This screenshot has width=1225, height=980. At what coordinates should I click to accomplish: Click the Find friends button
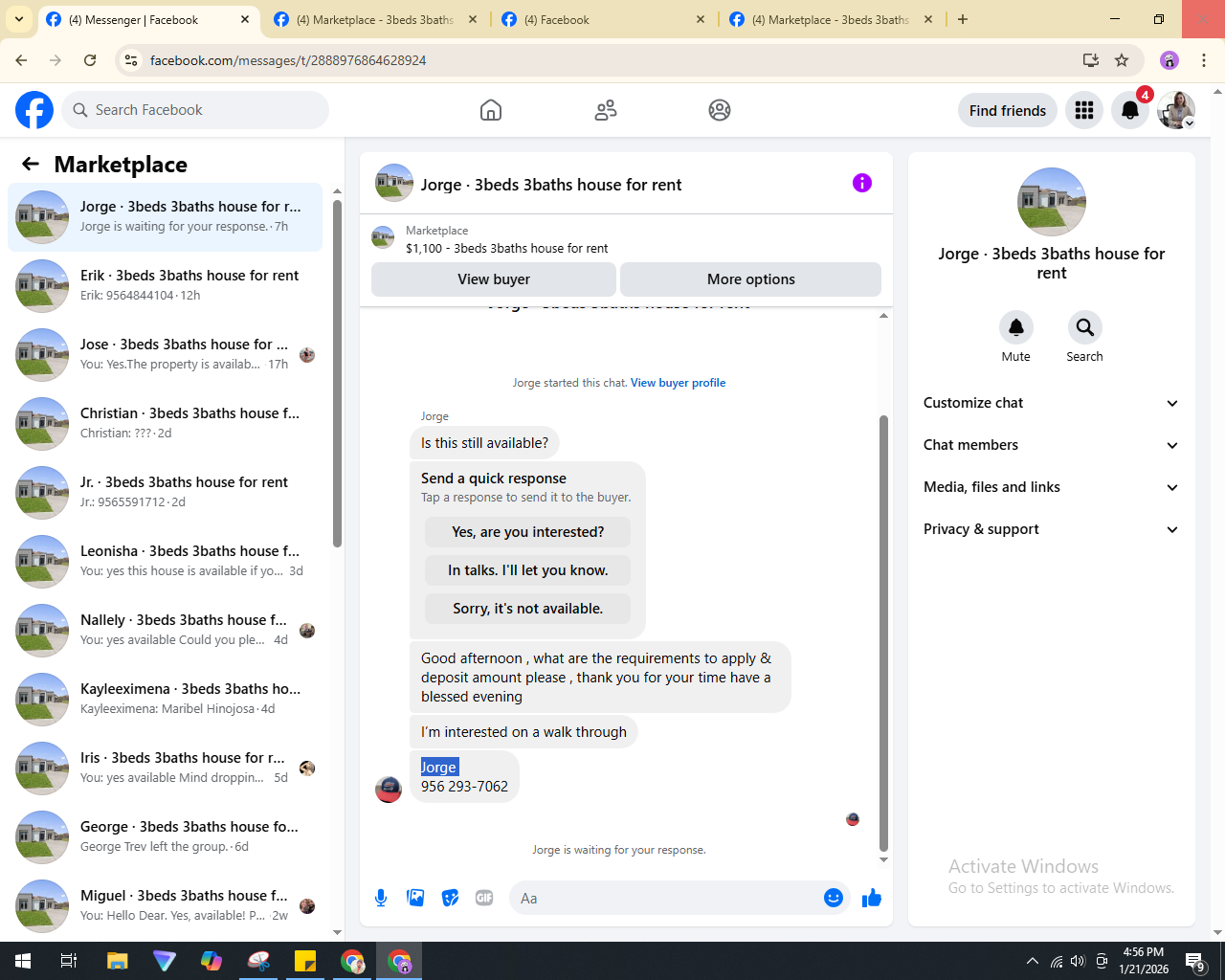tap(1008, 110)
